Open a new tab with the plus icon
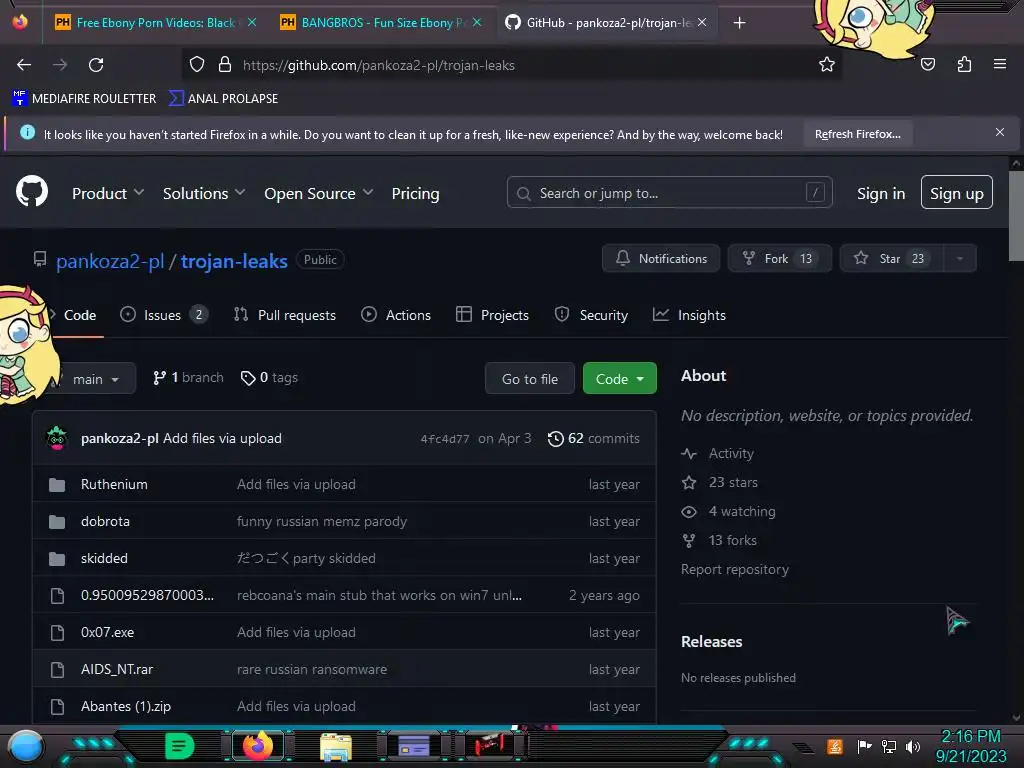1024x768 pixels. click(x=739, y=23)
